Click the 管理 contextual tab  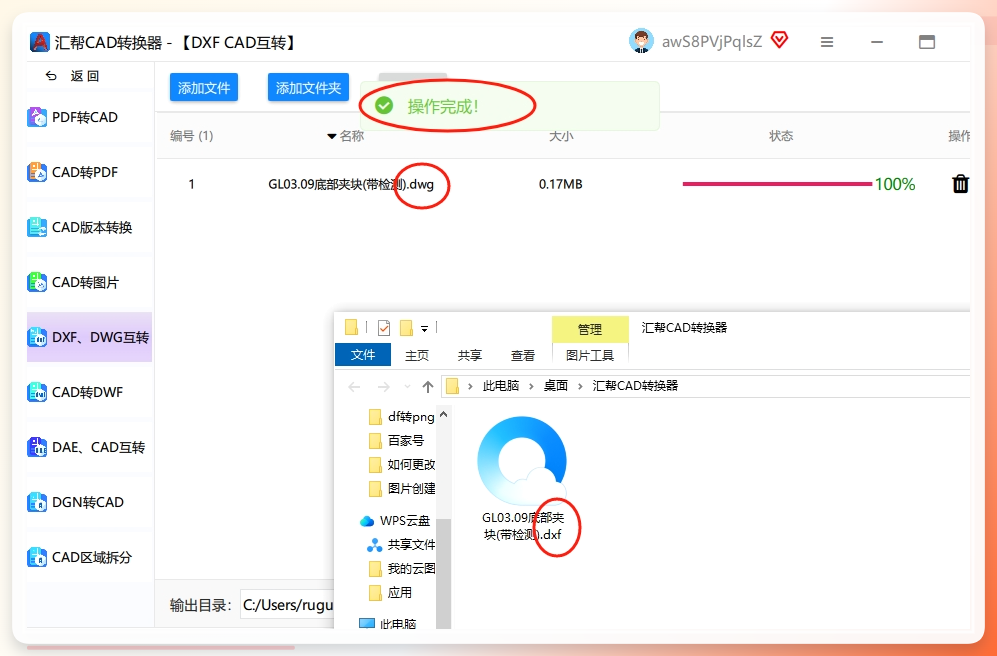590,329
